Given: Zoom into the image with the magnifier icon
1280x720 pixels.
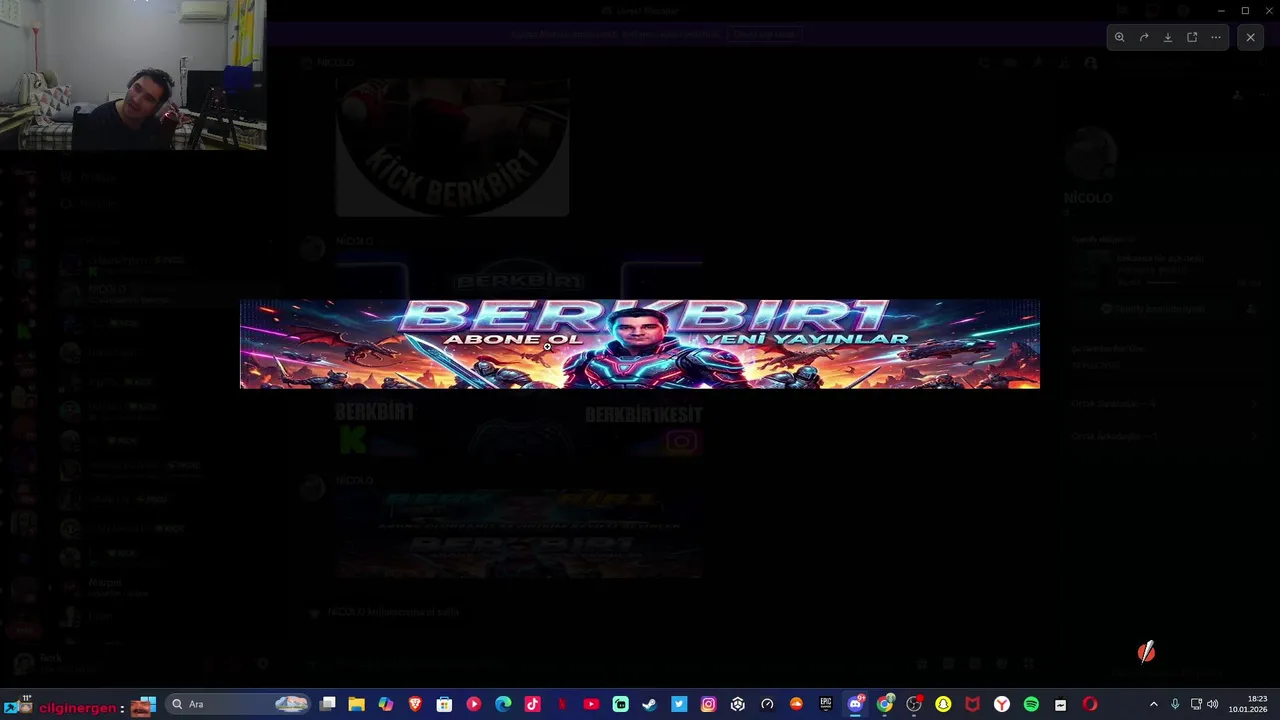Looking at the screenshot, I should tap(1120, 37).
